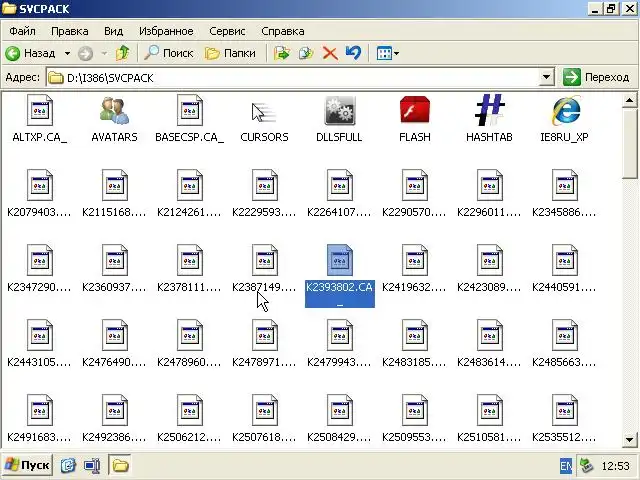Click the Move To folder toolbar icon

pos(282,53)
